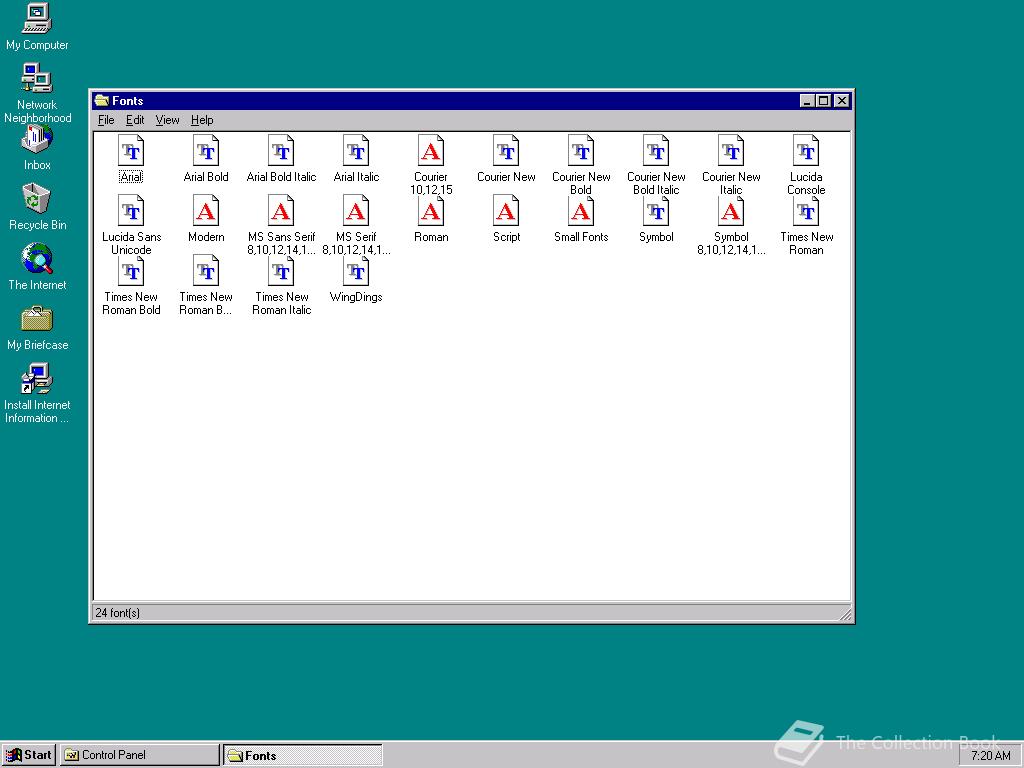Click the Fonts folder title bar icon
1024x768 pixels.
pyautogui.click(x=101, y=101)
